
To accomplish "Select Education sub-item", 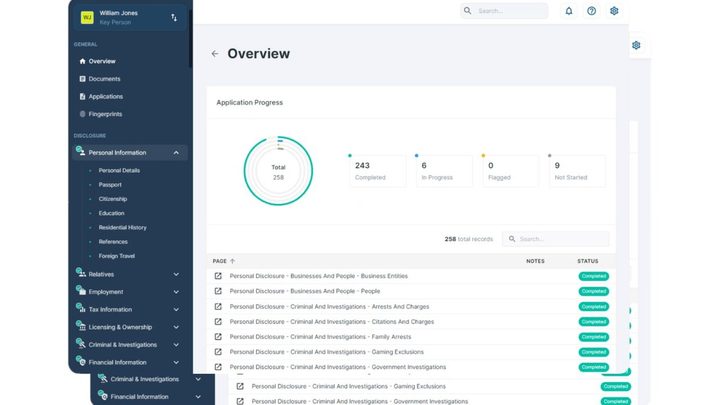I will click(x=111, y=213).
